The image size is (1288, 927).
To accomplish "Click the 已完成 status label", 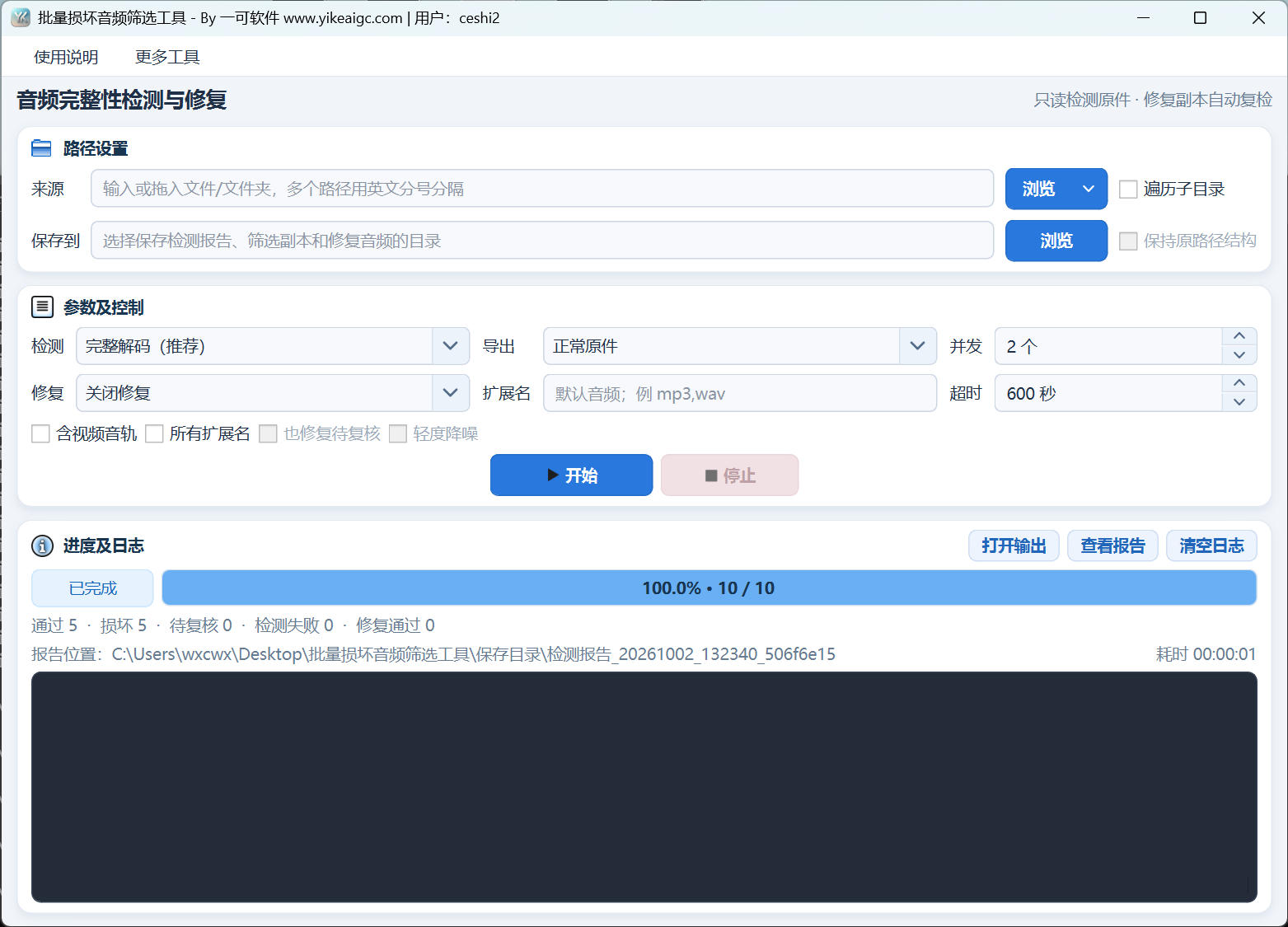I will point(92,588).
